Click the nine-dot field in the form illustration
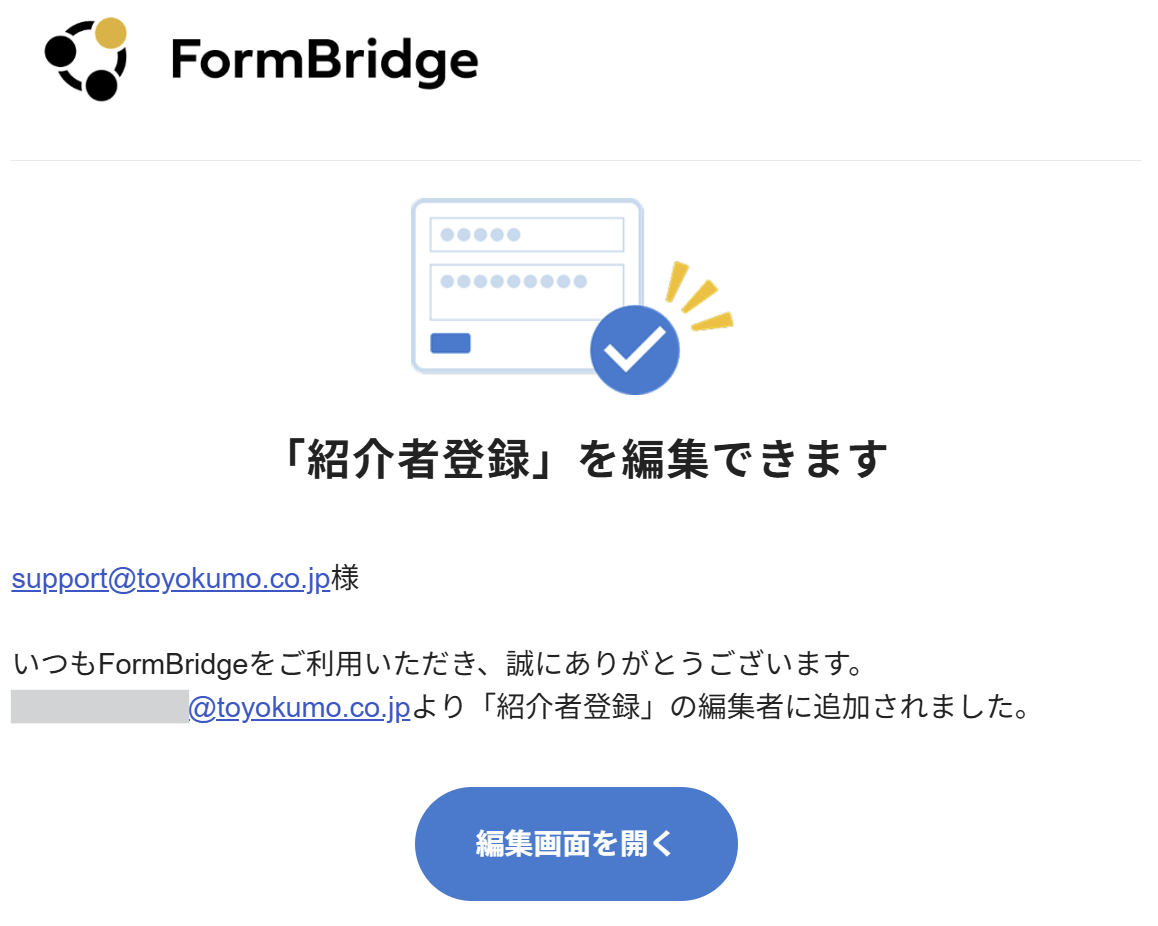Screen dimensions: 1158x926 click(526, 282)
